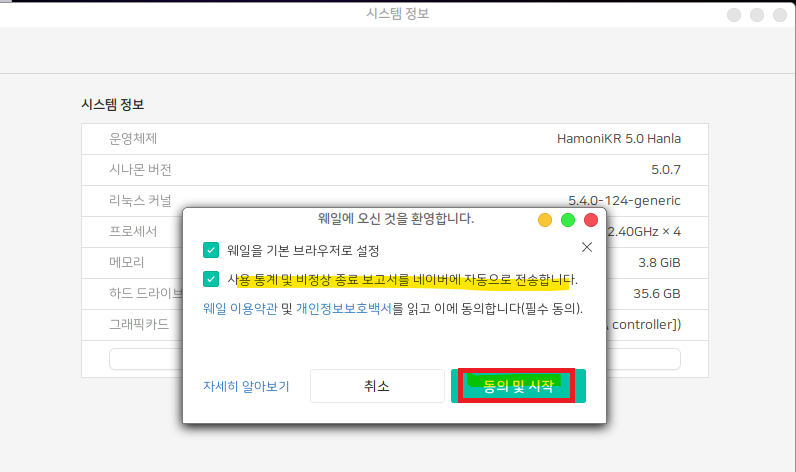Click the '그래픽카드' row label
This screenshot has height=472, width=796.
click(139, 324)
